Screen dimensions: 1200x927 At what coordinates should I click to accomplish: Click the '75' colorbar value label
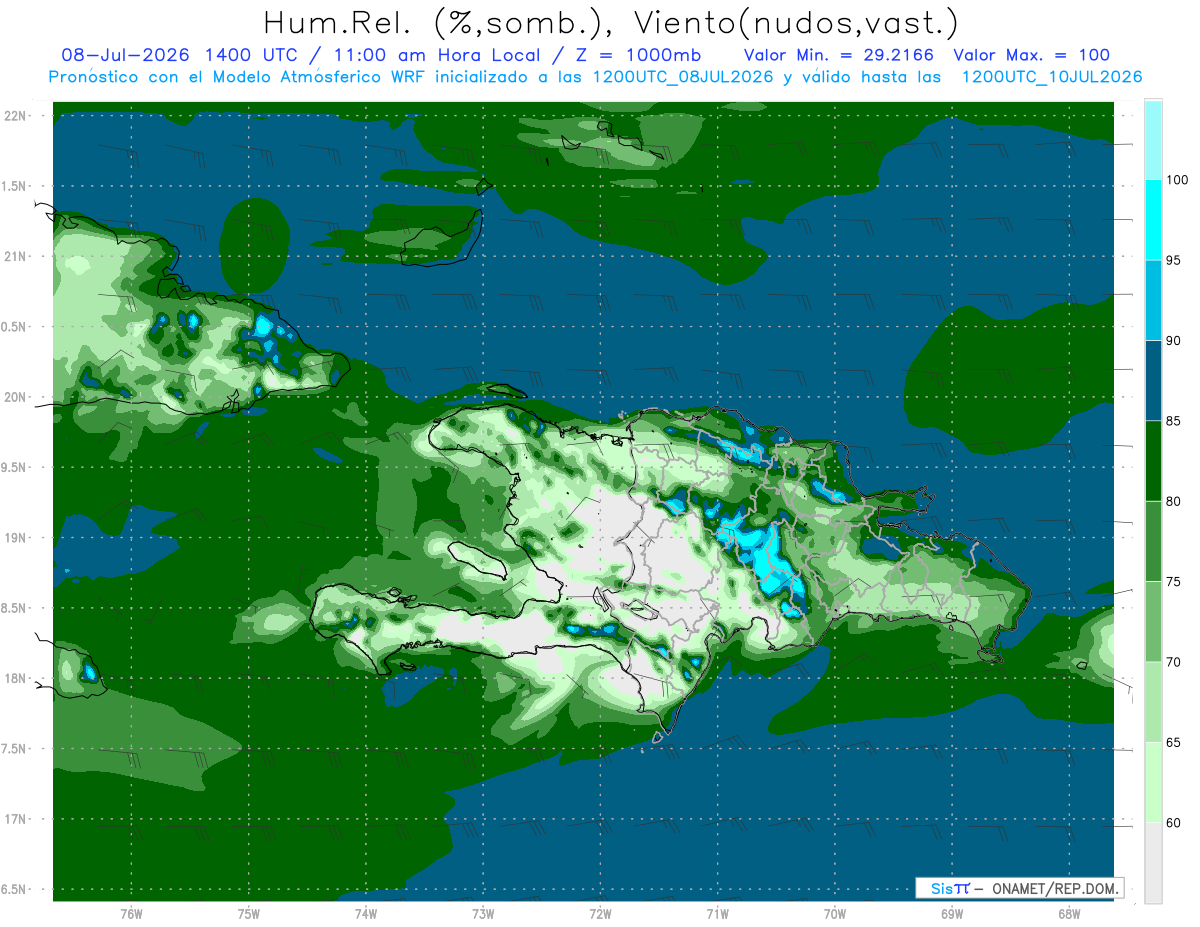(x=1174, y=582)
